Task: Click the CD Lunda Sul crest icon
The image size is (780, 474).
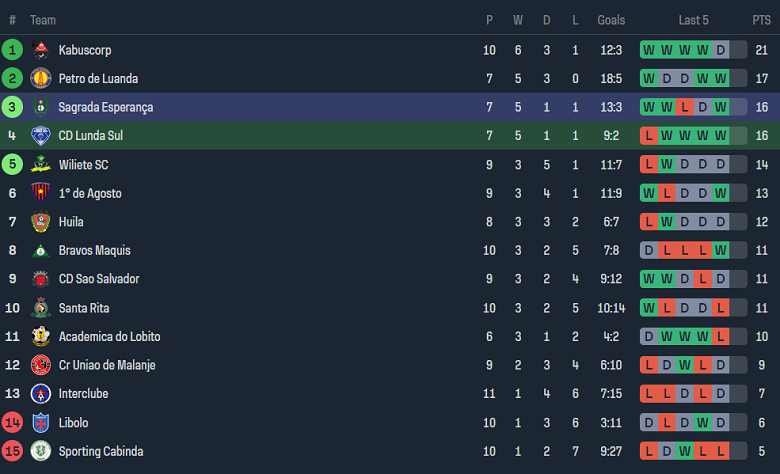Action: pos(41,136)
